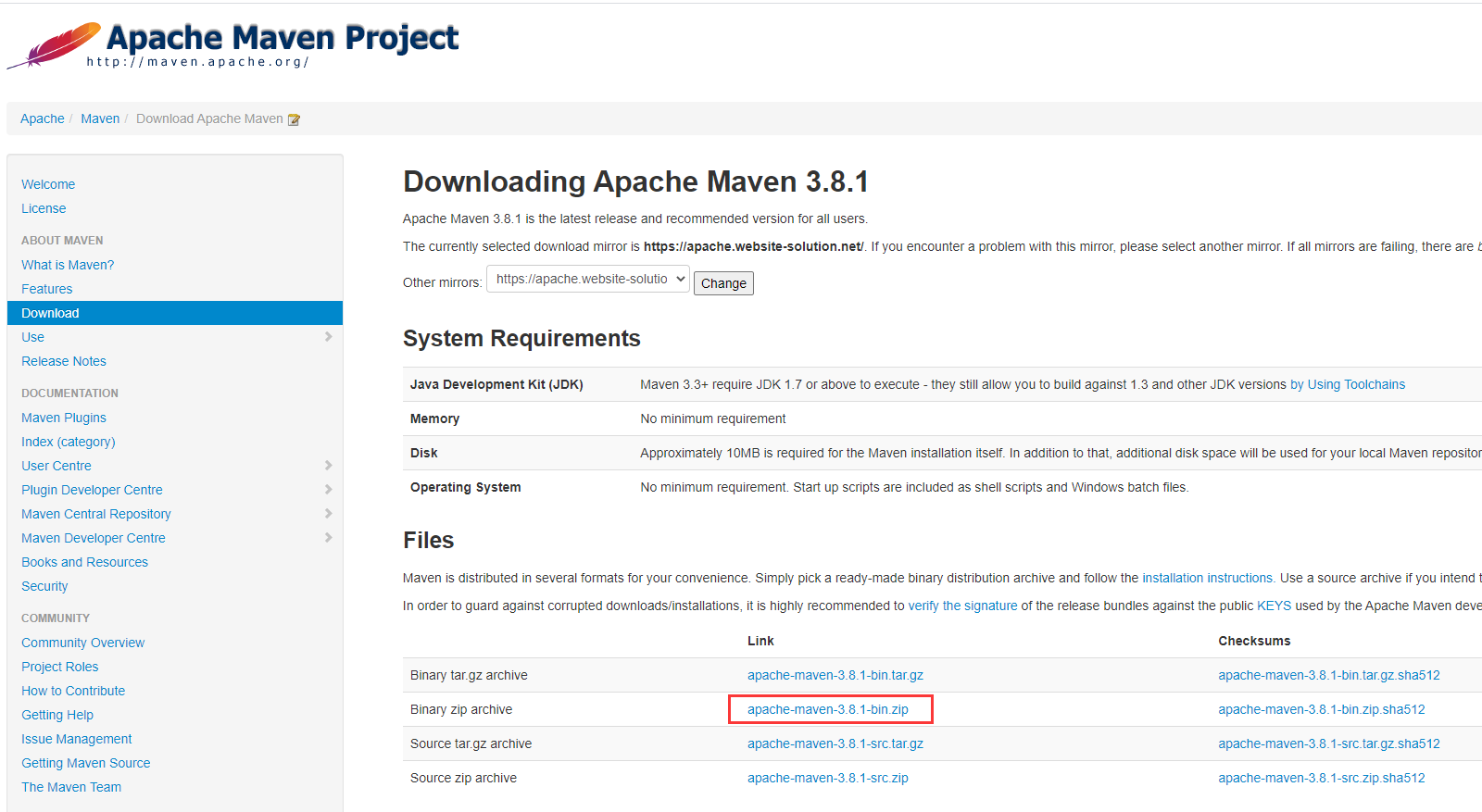This screenshot has height=812, width=1482.
Task: Open License in the sidebar
Action: pos(44,208)
